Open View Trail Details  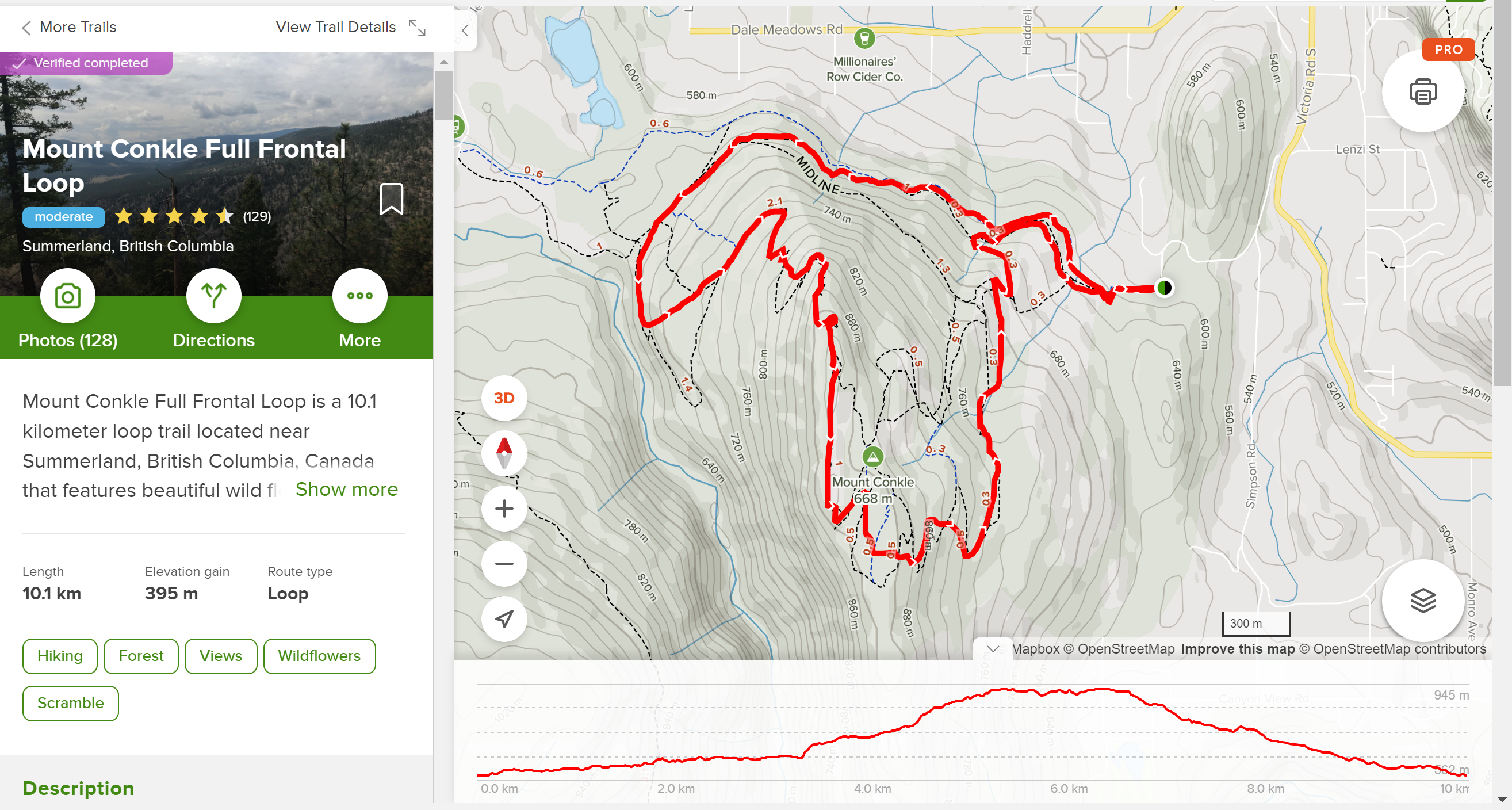tap(351, 27)
